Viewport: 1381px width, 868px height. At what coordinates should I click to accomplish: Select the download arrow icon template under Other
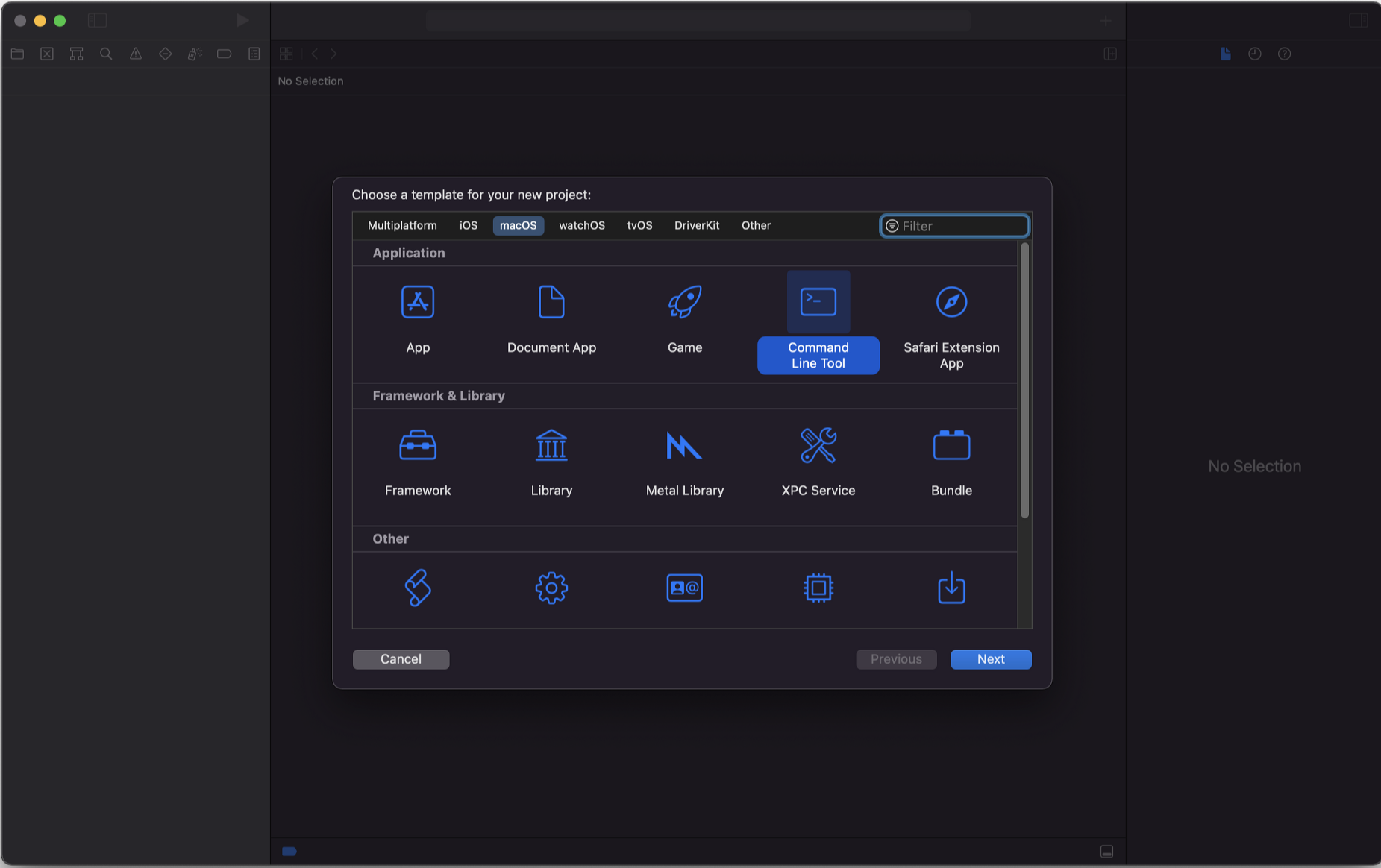[951, 588]
